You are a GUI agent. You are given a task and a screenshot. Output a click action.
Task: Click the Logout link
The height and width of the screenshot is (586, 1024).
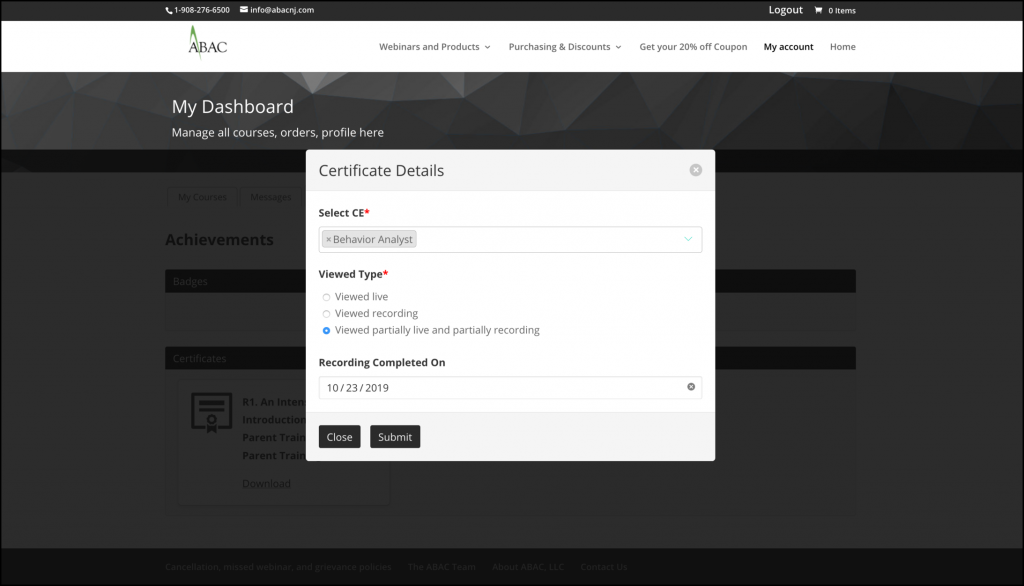point(785,10)
